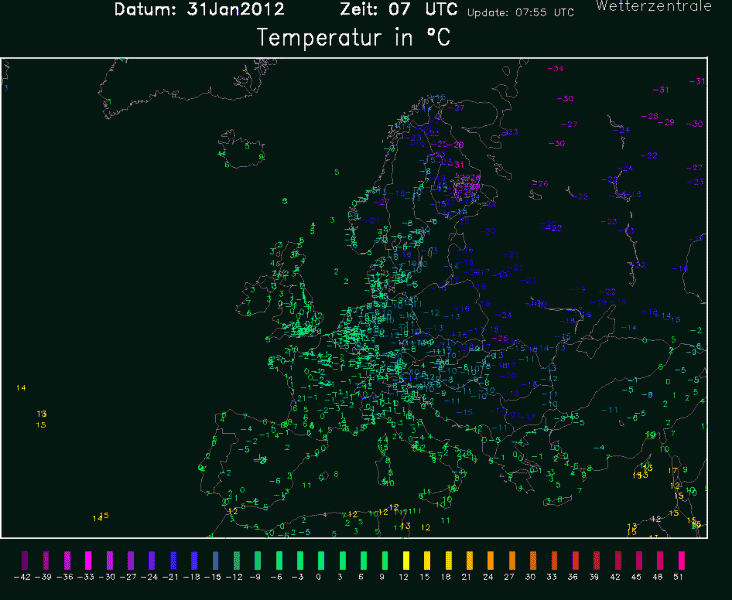This screenshot has height=600, width=732.
Task: Click the 24 orange legend swatch
Action: (492, 559)
